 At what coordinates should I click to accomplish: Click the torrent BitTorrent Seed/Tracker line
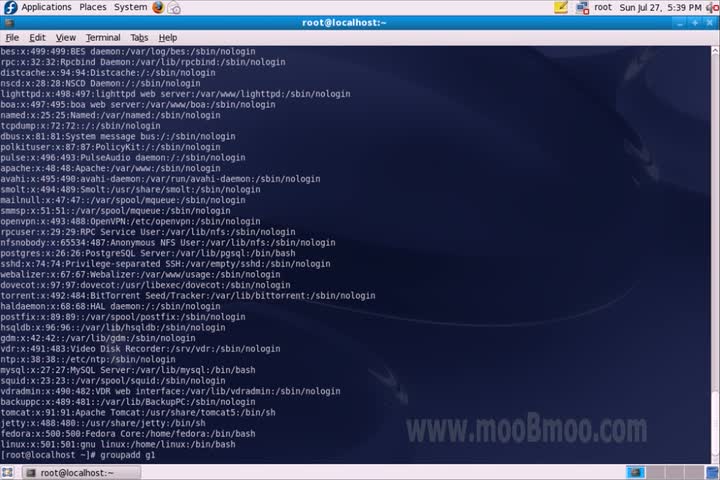click(188, 295)
